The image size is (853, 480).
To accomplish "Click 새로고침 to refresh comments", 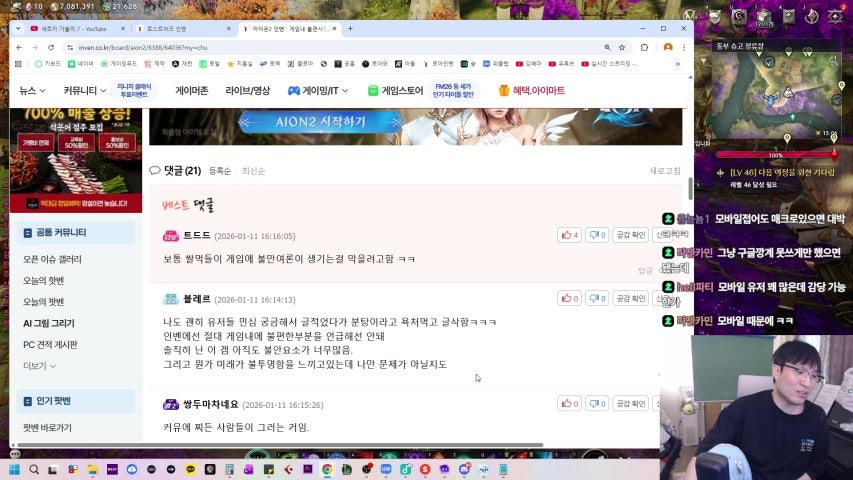I will pyautogui.click(x=665, y=171).
